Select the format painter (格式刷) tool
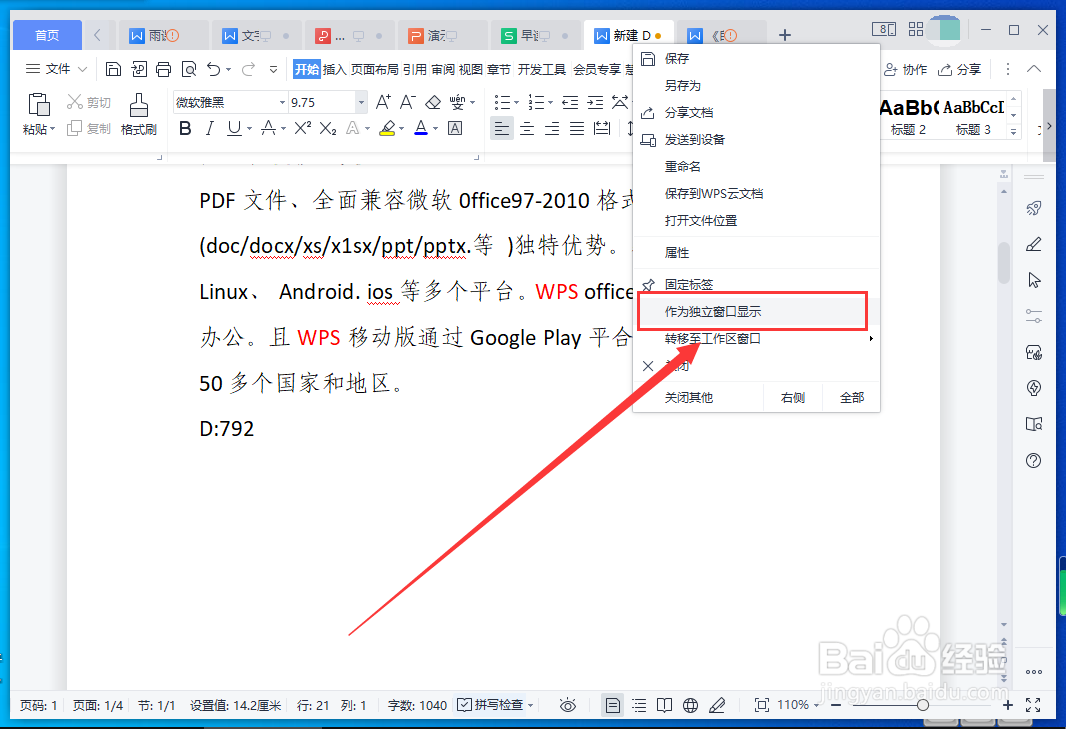1066x729 pixels. click(x=139, y=114)
